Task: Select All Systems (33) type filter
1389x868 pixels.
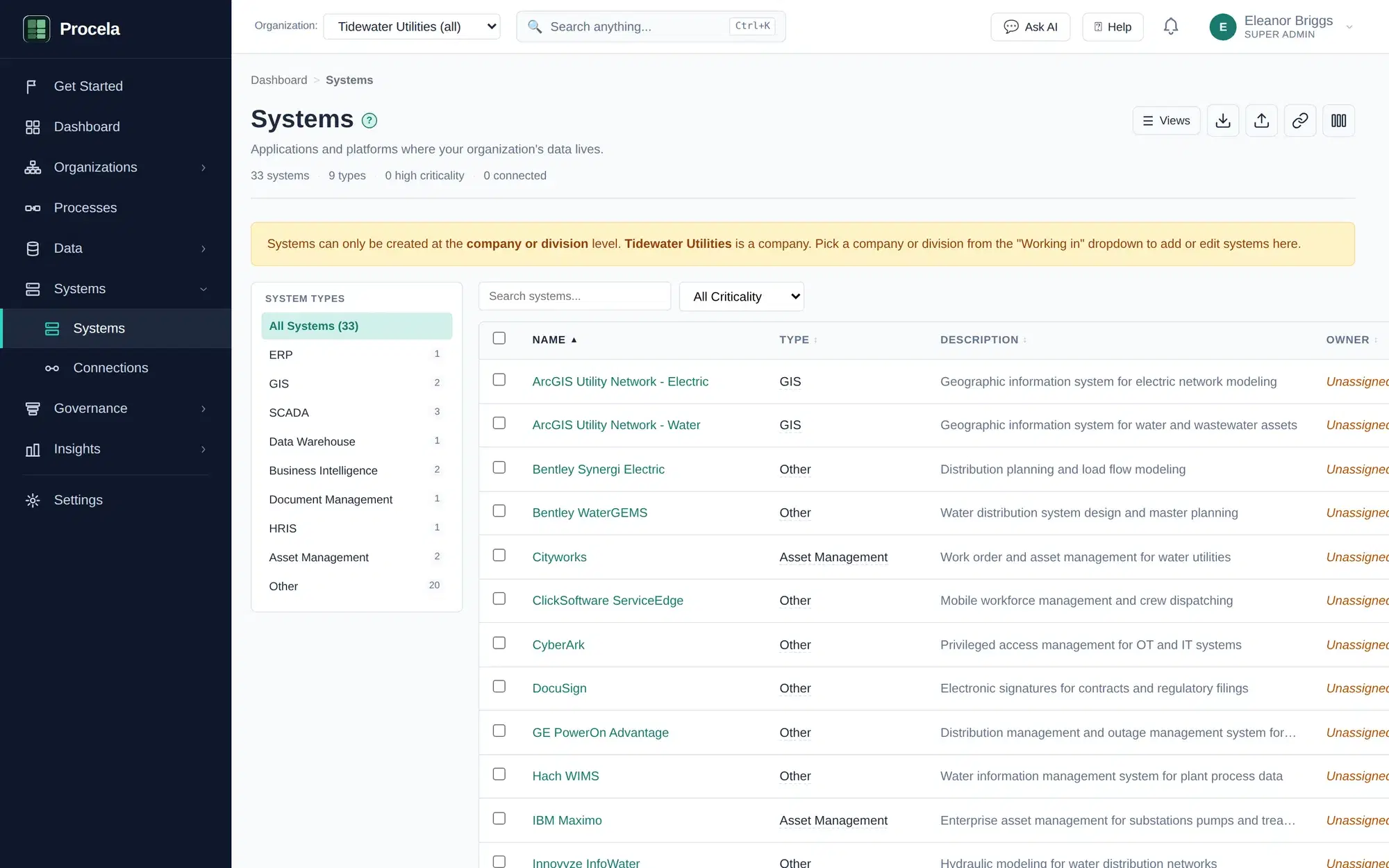Action: [356, 326]
